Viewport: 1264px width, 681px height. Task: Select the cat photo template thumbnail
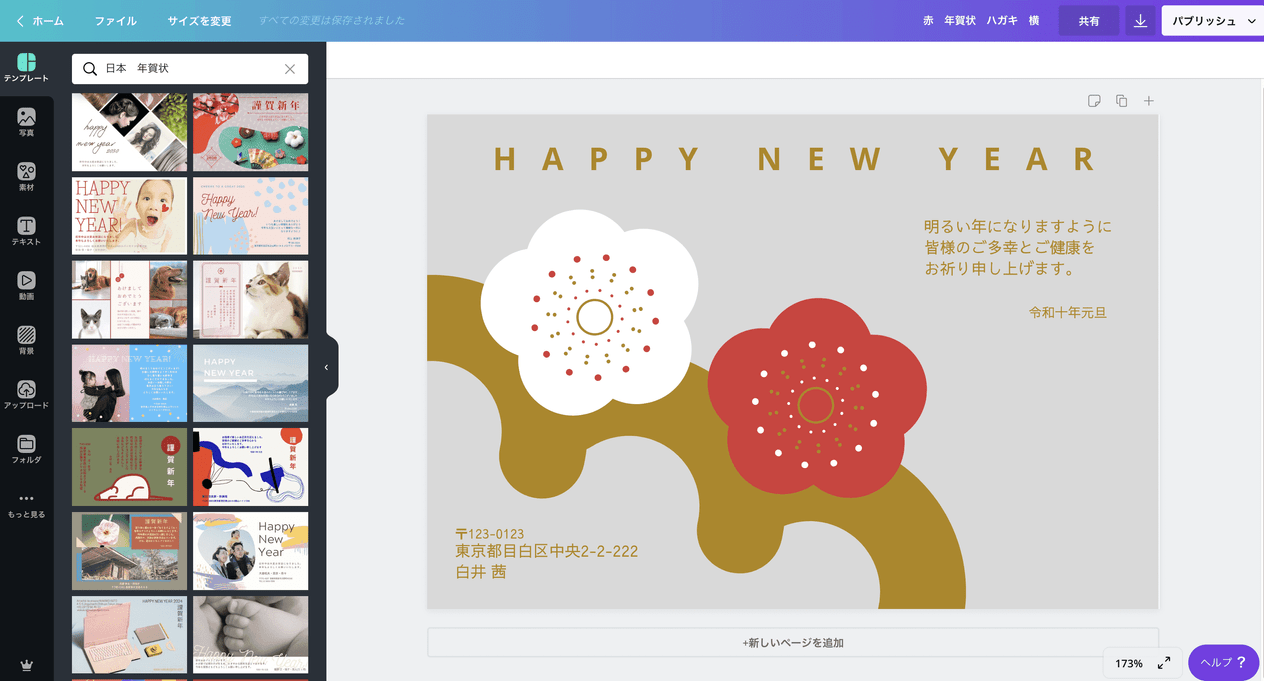point(250,300)
